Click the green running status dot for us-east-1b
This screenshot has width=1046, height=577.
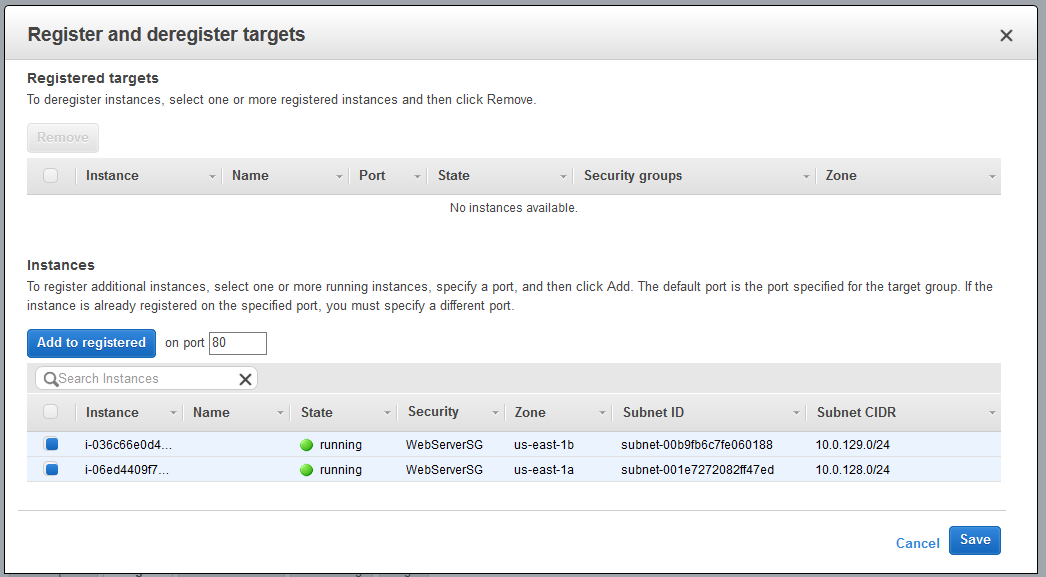click(306, 445)
